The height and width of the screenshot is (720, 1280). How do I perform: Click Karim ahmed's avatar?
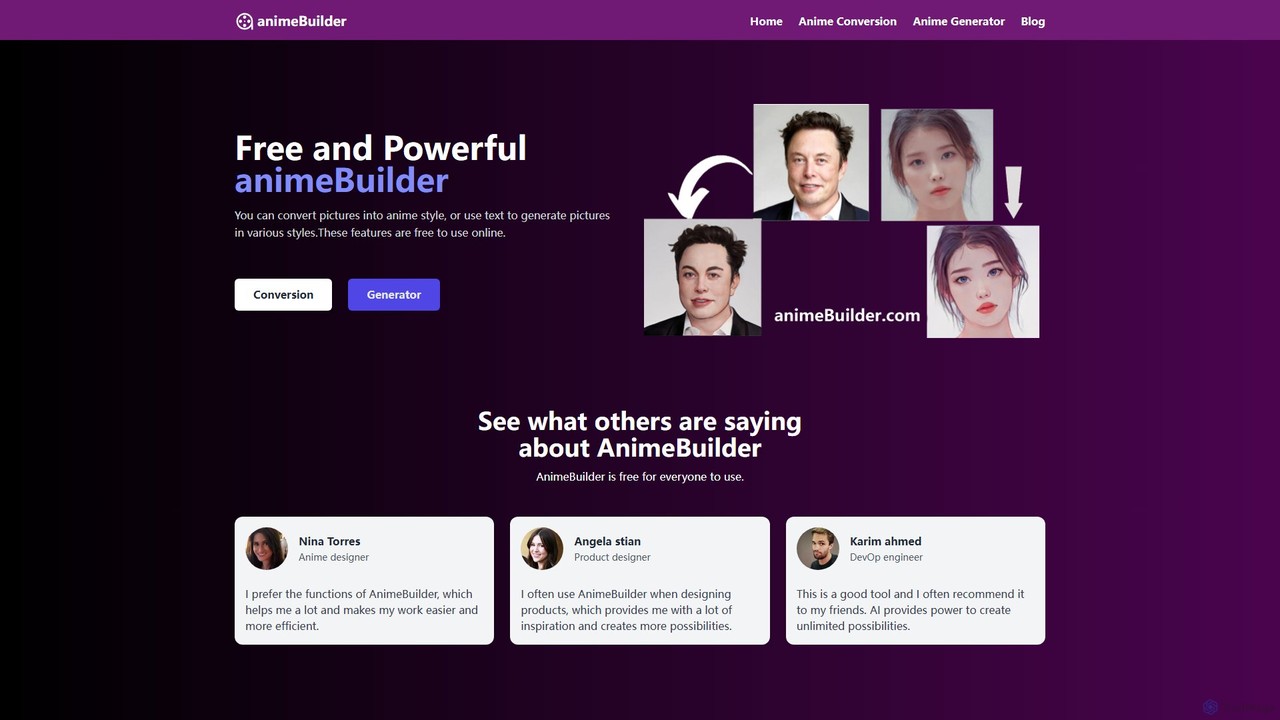tap(818, 549)
